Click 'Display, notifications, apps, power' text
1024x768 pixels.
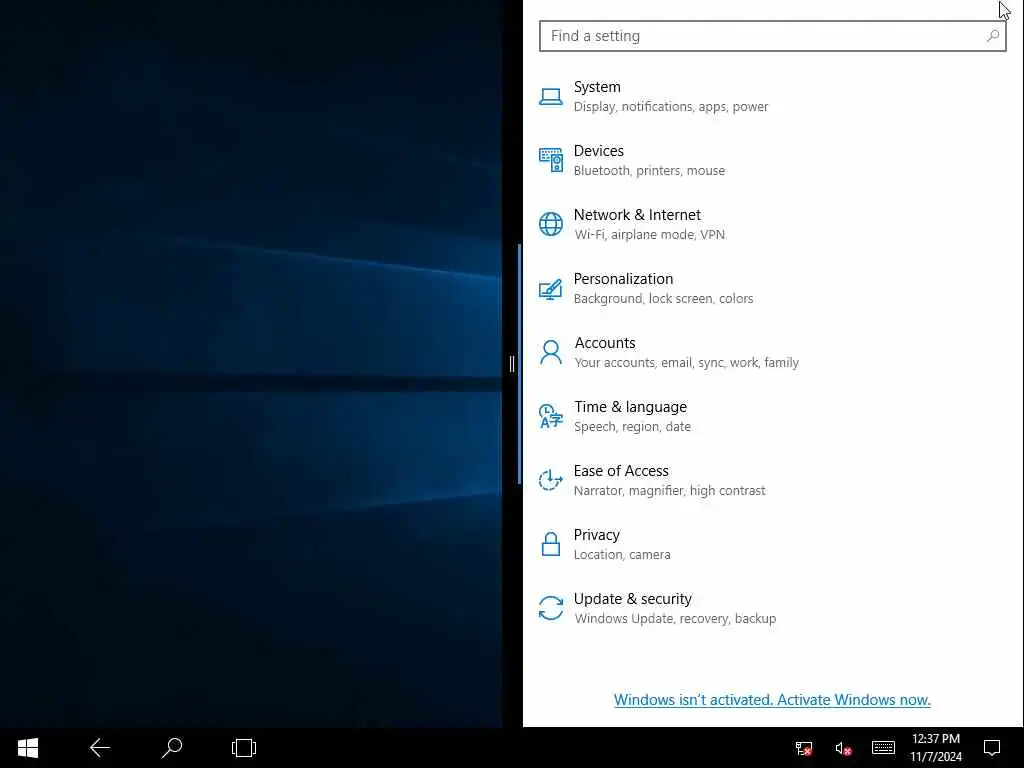point(671,106)
